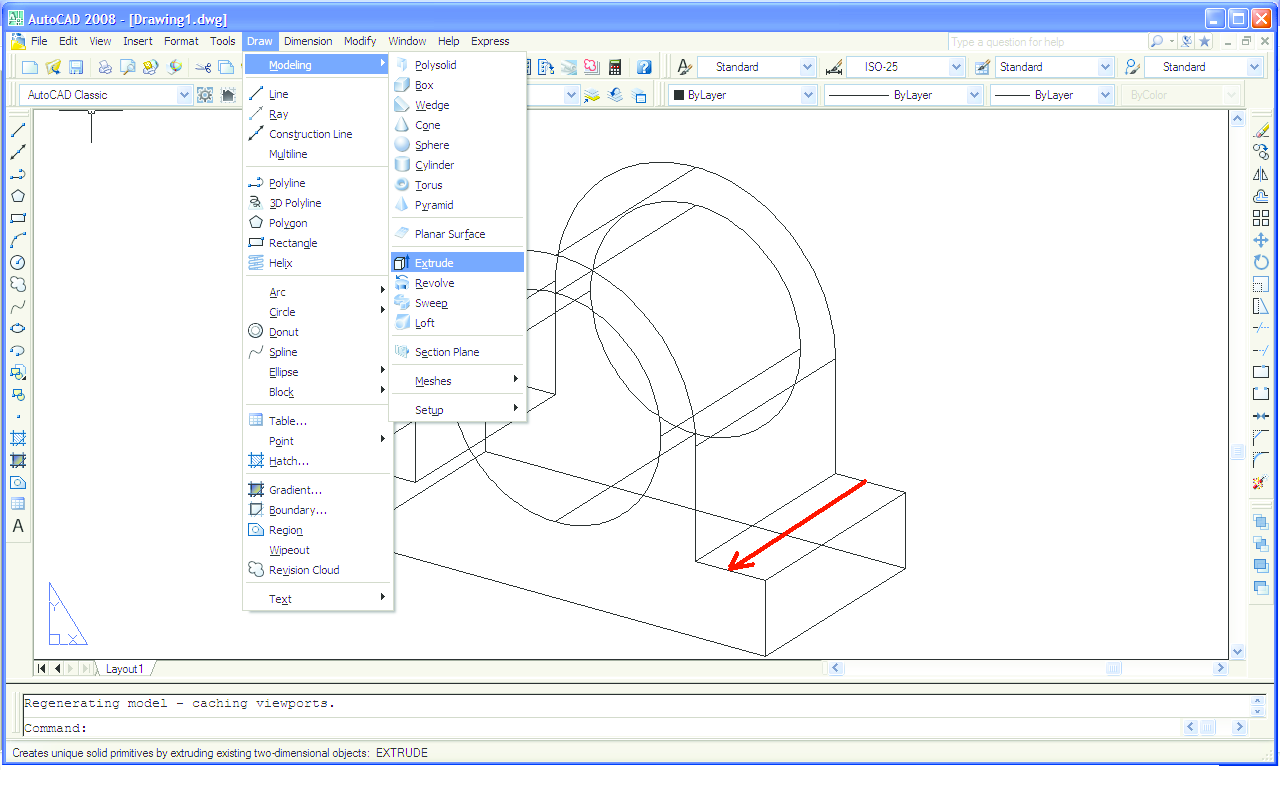Open the table style Standard dropdown
This screenshot has width=1280, height=800.
pos(1105,67)
